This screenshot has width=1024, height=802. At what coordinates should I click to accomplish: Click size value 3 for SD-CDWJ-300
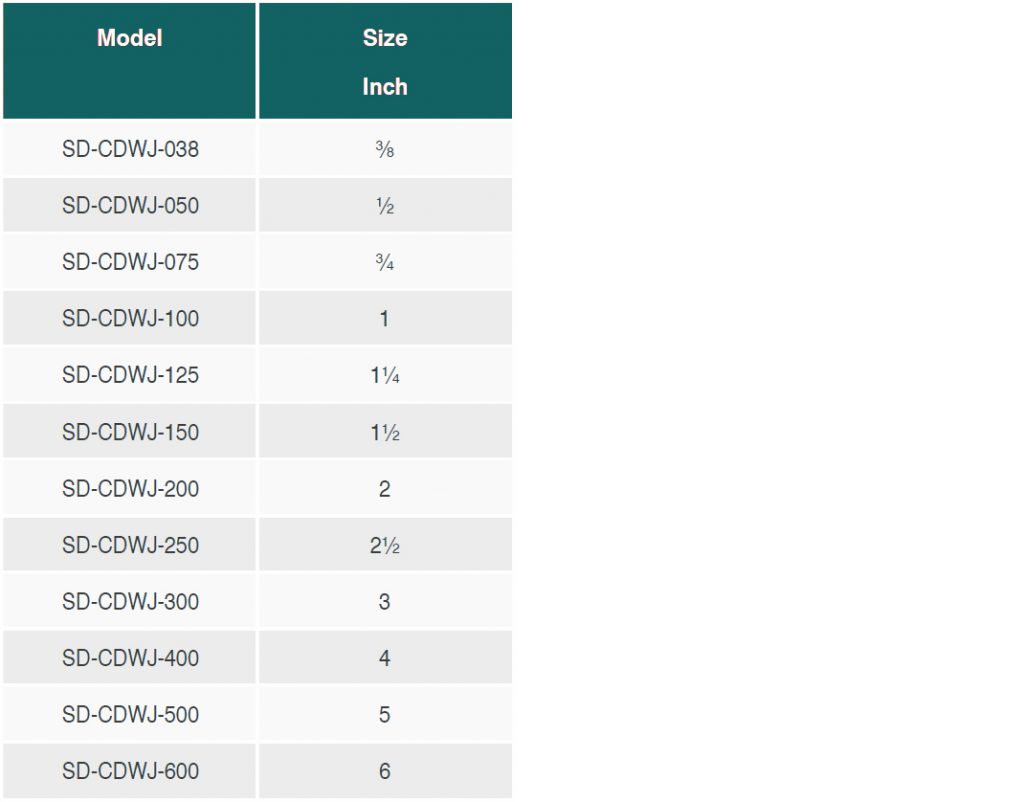tap(385, 601)
